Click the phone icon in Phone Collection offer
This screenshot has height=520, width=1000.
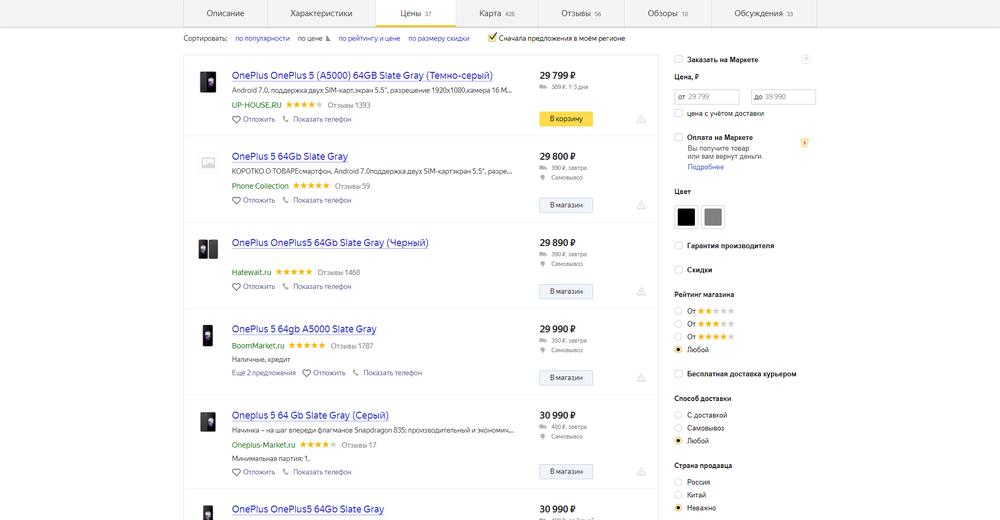pyautogui.click(x=286, y=200)
